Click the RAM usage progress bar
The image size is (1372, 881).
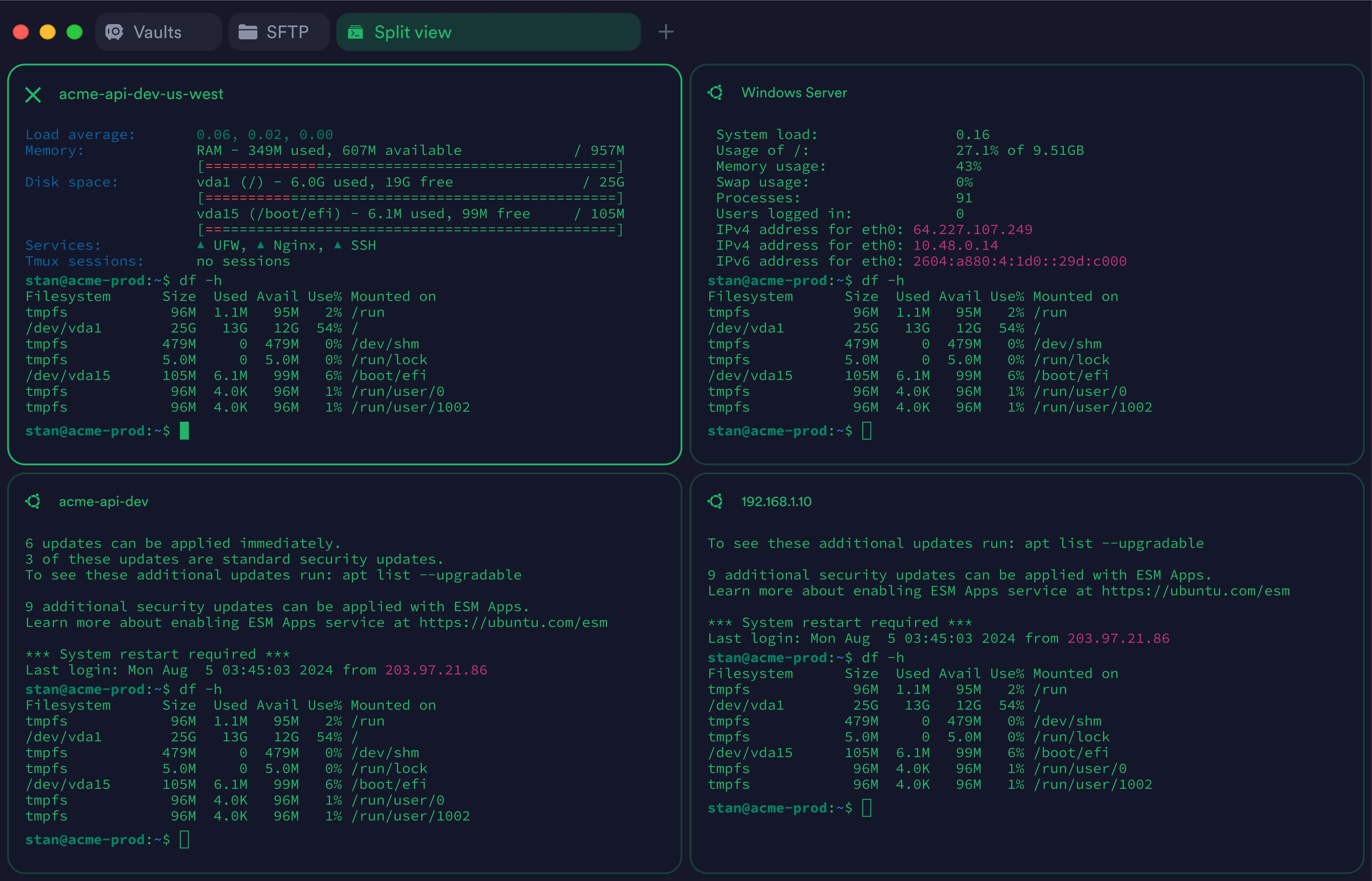(x=410, y=166)
